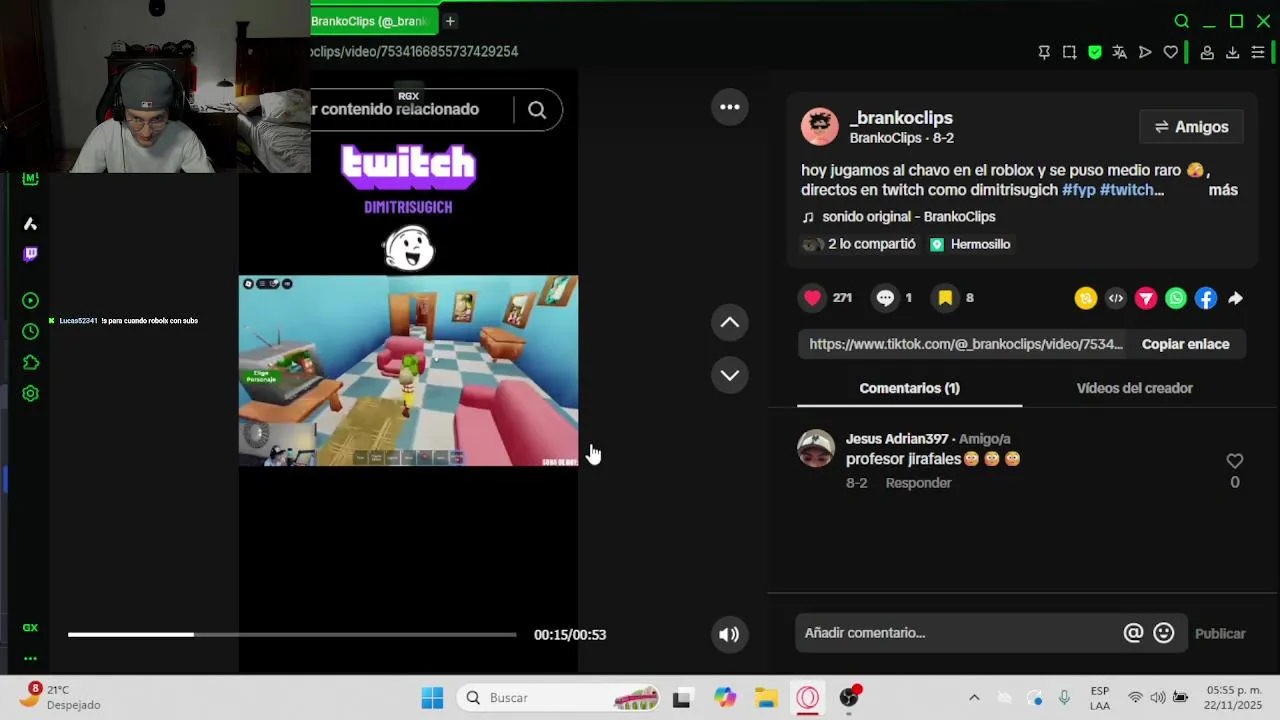The image size is (1280, 720).
Task: Open Jesus Adrian397's comment avatar
Action: coord(816,448)
